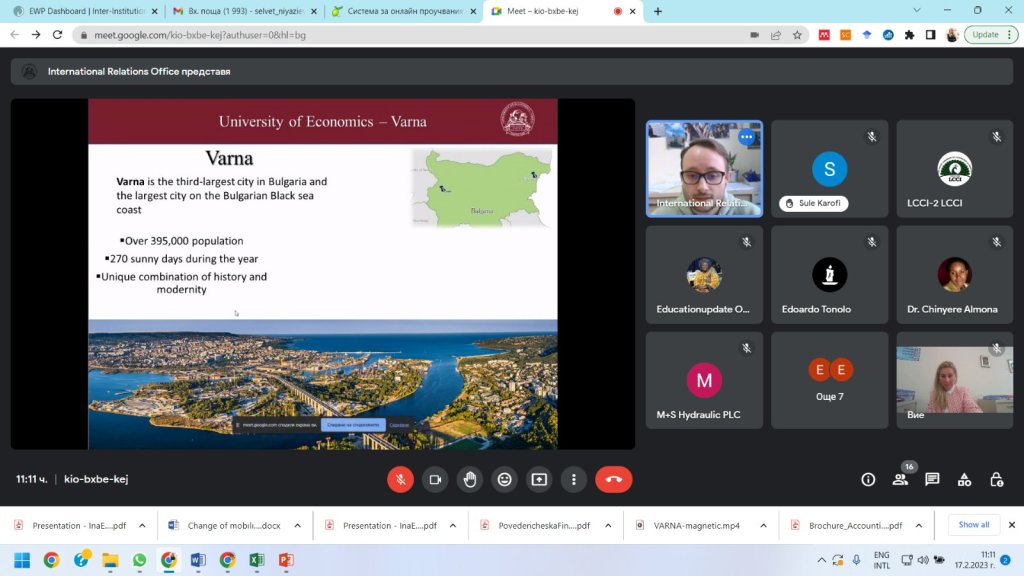Screen dimensions: 1024x576
Task: Stop sharing via the blue banner button
Action: coord(353,424)
